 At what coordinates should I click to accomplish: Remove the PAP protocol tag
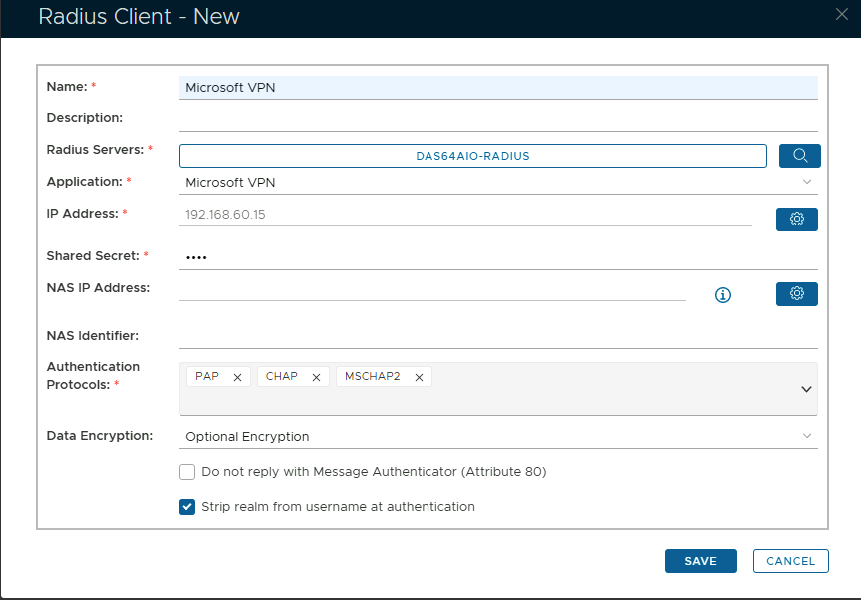point(237,377)
